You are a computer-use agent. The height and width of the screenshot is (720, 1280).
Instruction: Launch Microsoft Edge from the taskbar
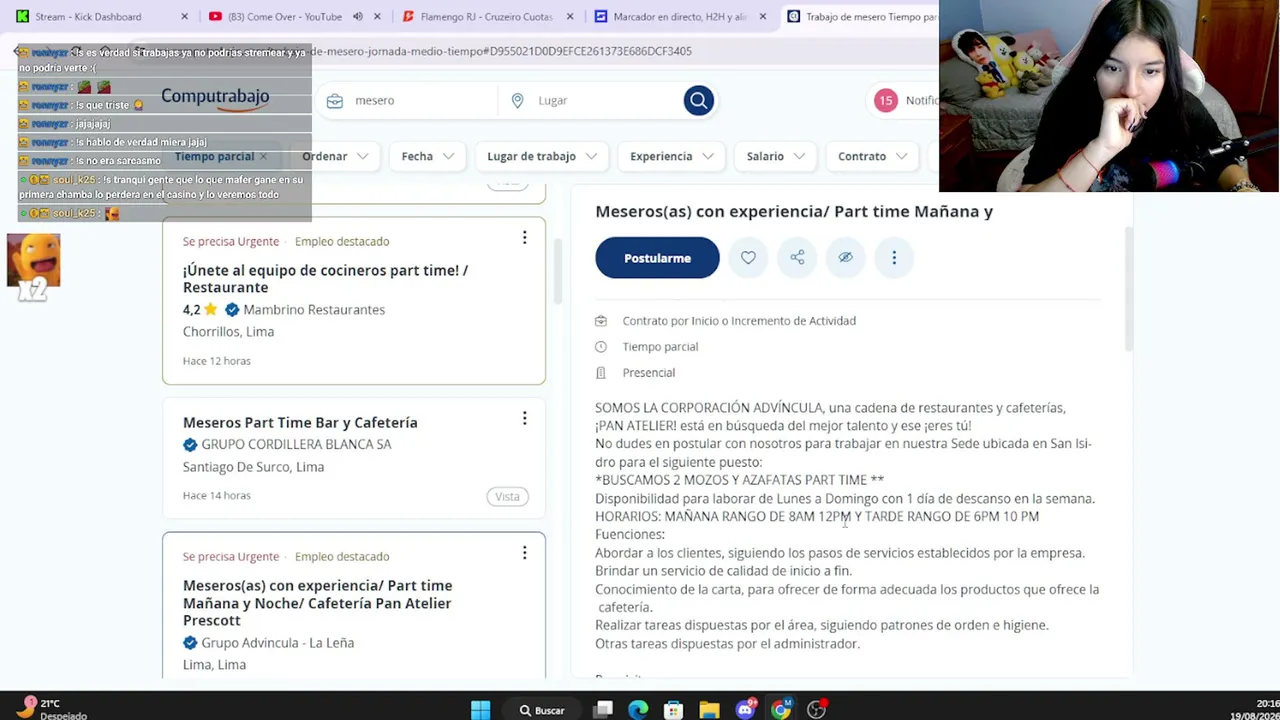[638, 710]
